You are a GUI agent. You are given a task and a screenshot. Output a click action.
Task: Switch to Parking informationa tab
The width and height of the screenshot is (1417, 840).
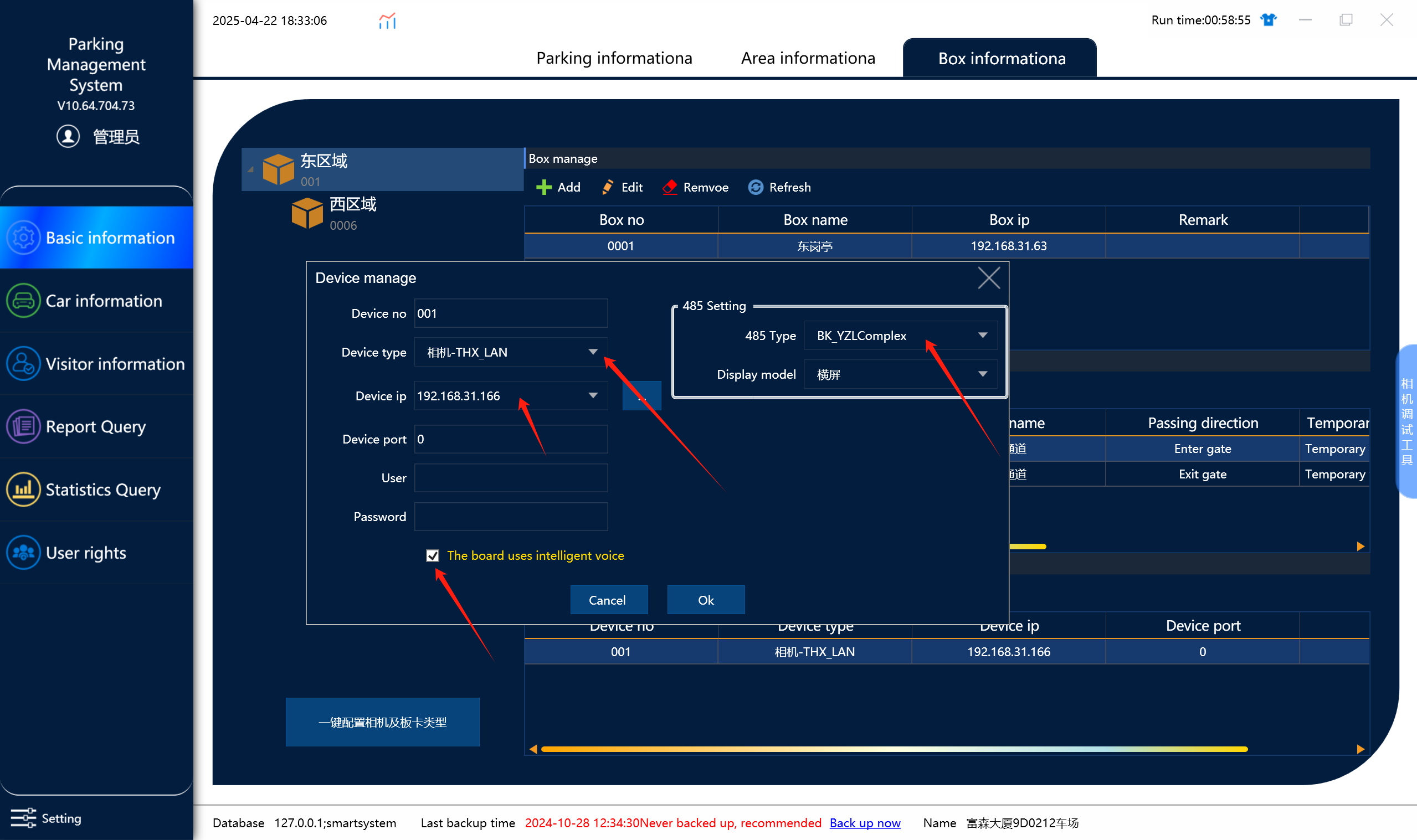[614, 58]
